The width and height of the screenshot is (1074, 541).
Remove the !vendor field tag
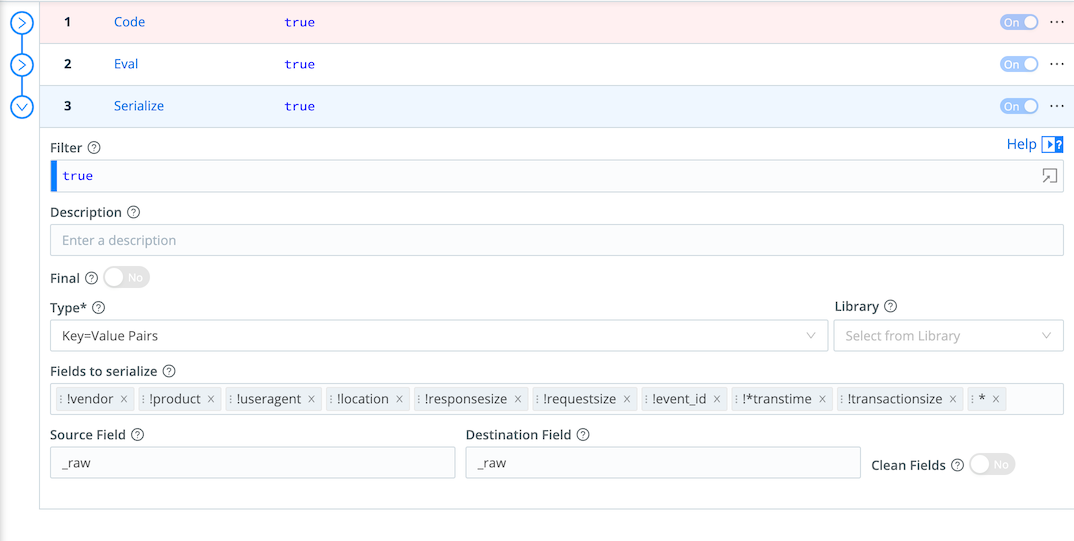click(124, 399)
